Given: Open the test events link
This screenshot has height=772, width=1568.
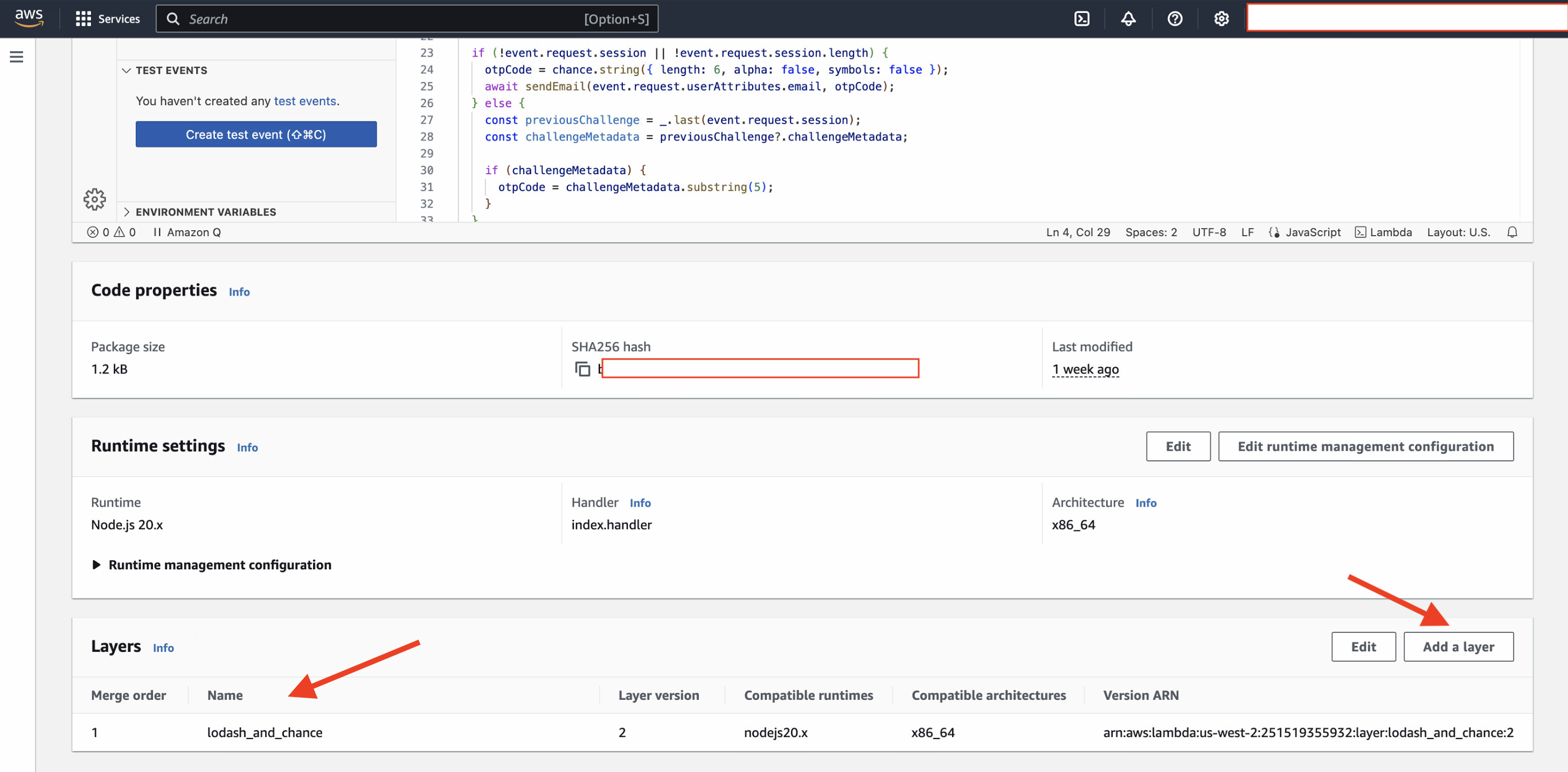Looking at the screenshot, I should [305, 101].
